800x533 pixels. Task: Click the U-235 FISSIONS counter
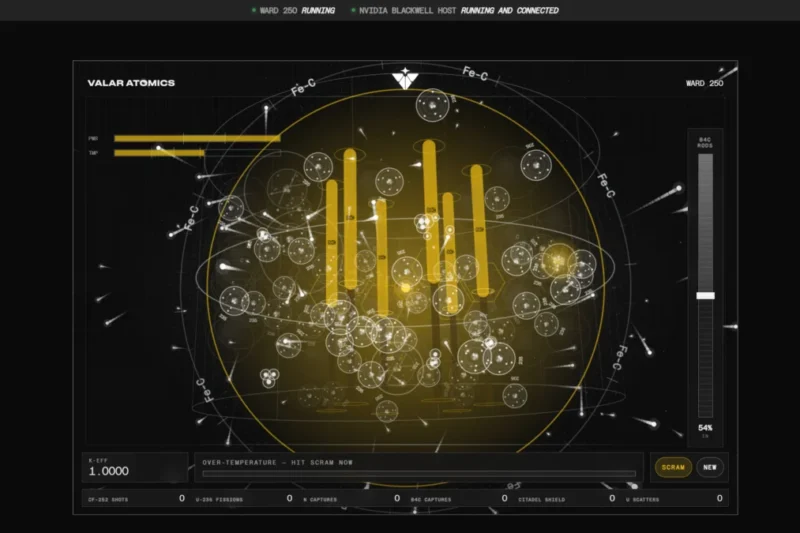[x=244, y=498]
